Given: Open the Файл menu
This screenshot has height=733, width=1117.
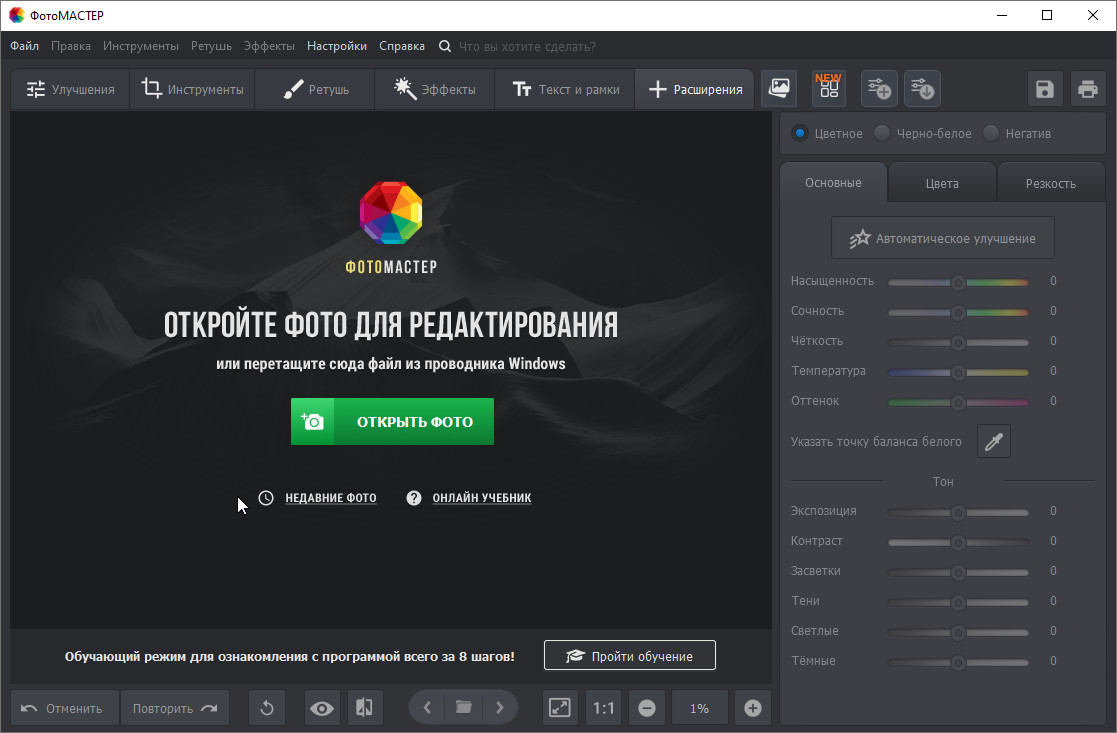Looking at the screenshot, I should pyautogui.click(x=25, y=46).
